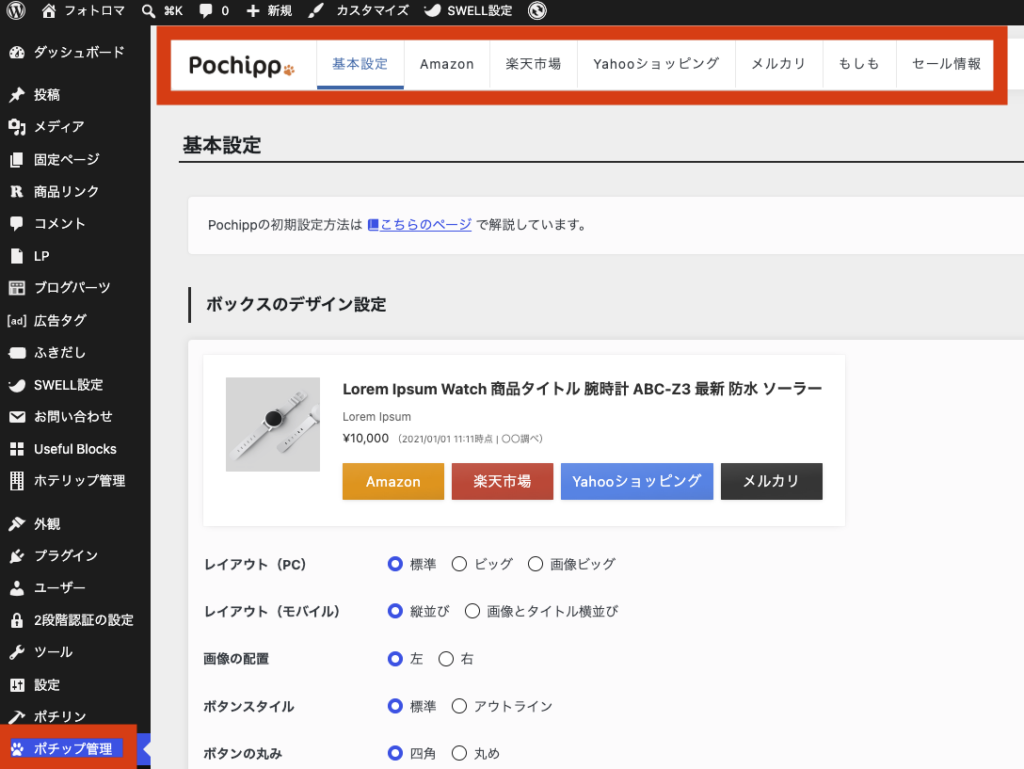Viewport: 1024px width, 769px height.
Task: Click the ホテリップ管理 building icon
Action: [17, 481]
